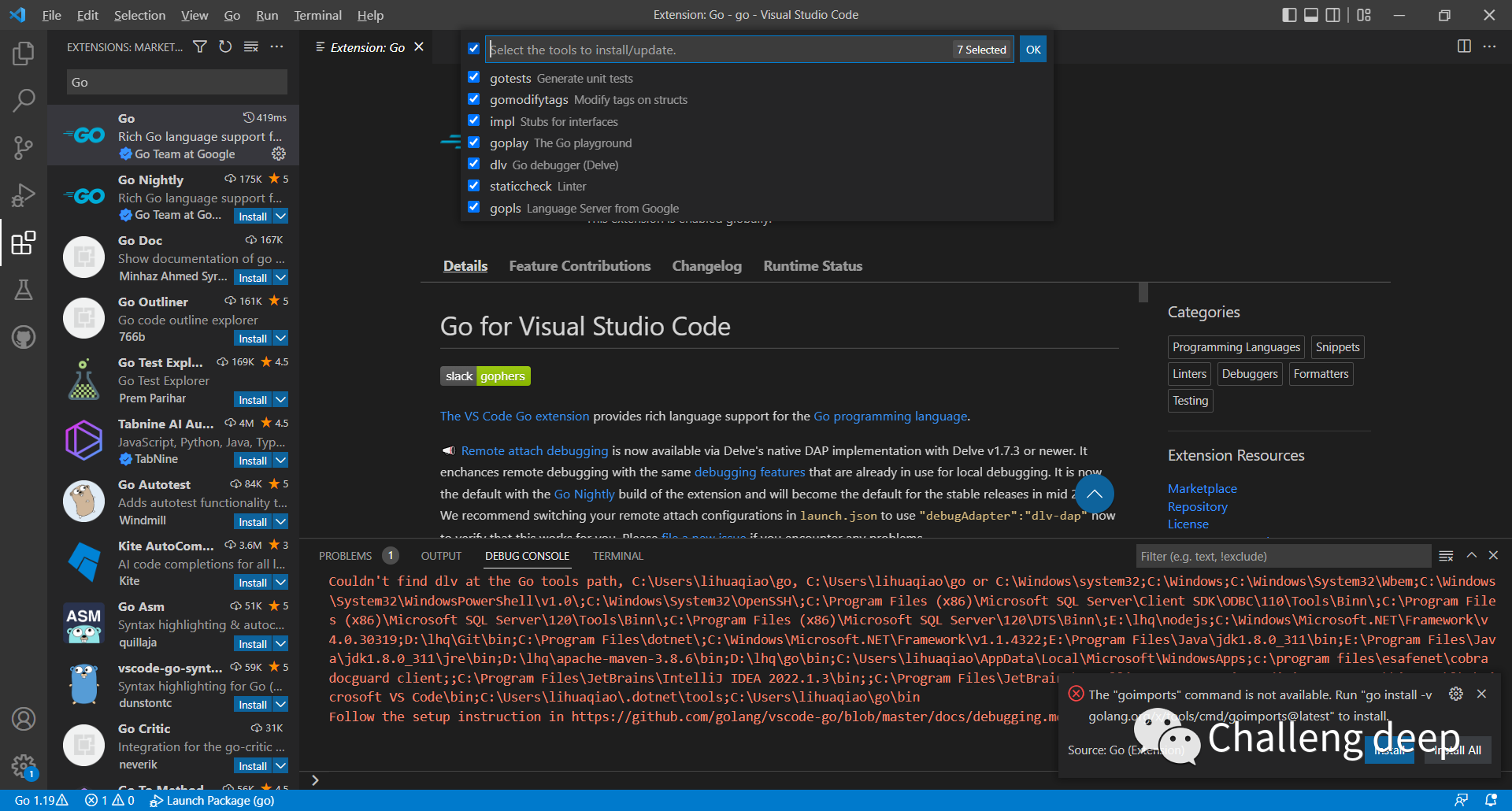Image resolution: width=1512 pixels, height=811 pixels.
Task: Follow the Remote attach debugging link
Action: (534, 450)
